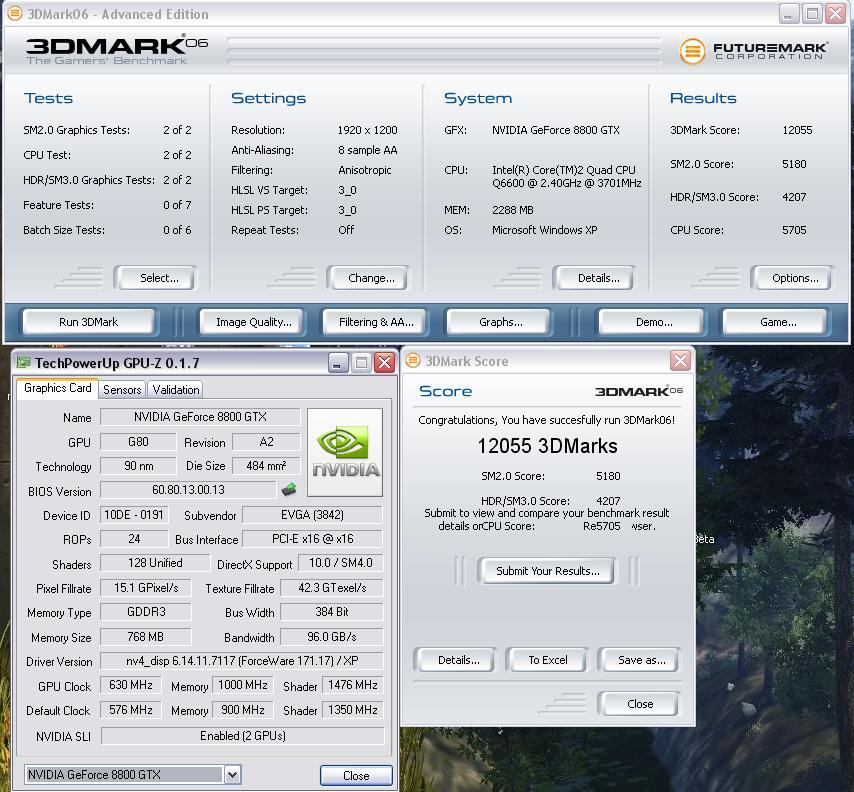This screenshot has height=792, width=854.
Task: Click the Select... button under Tests
Action: 158,278
